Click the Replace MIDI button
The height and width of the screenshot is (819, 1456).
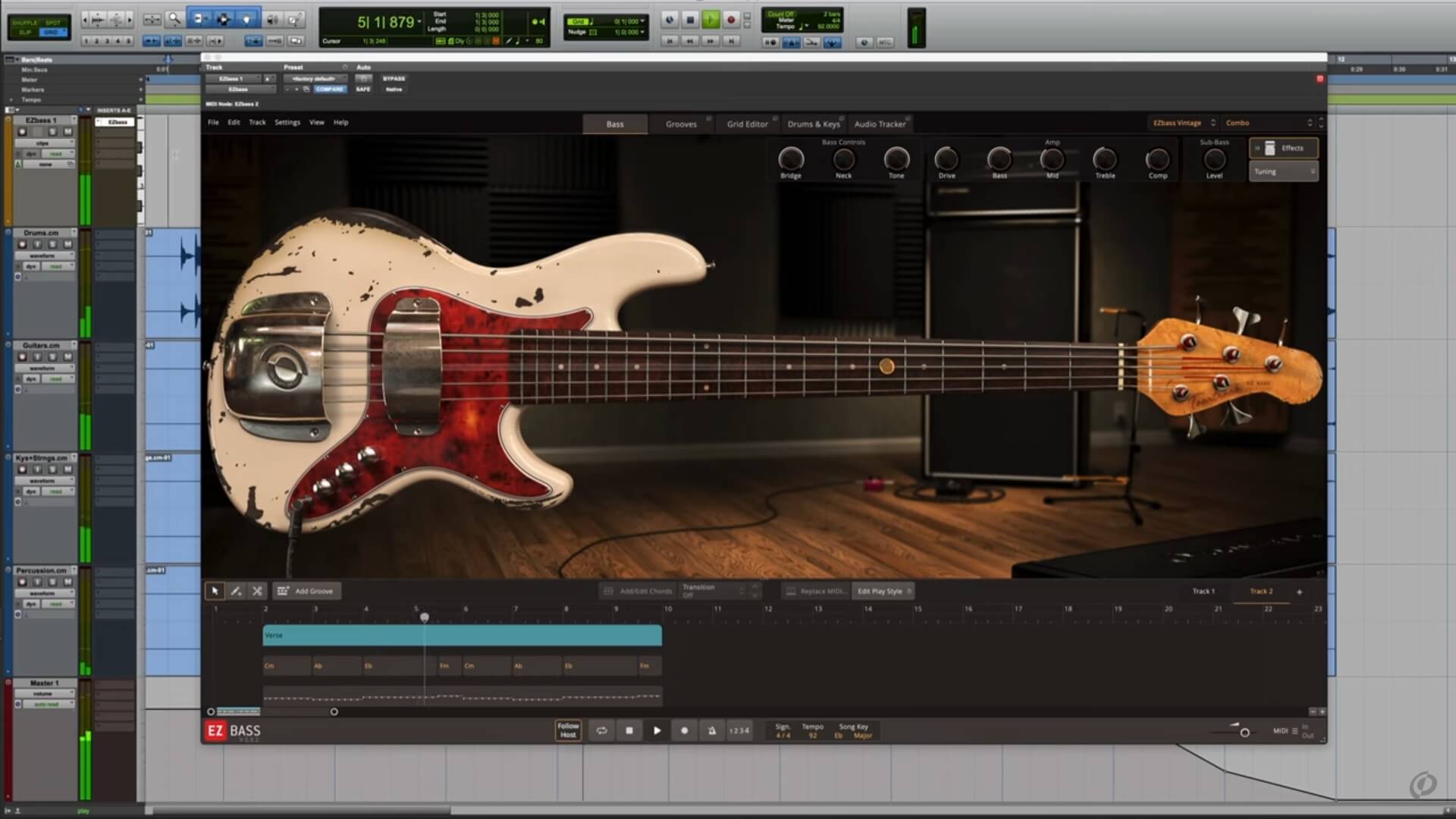tap(814, 591)
